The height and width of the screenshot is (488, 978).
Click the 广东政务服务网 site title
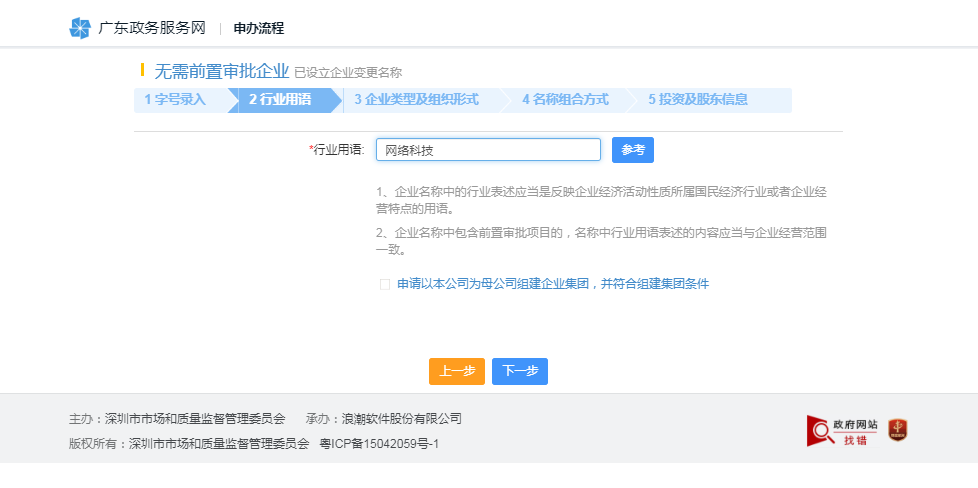pyautogui.click(x=151, y=28)
